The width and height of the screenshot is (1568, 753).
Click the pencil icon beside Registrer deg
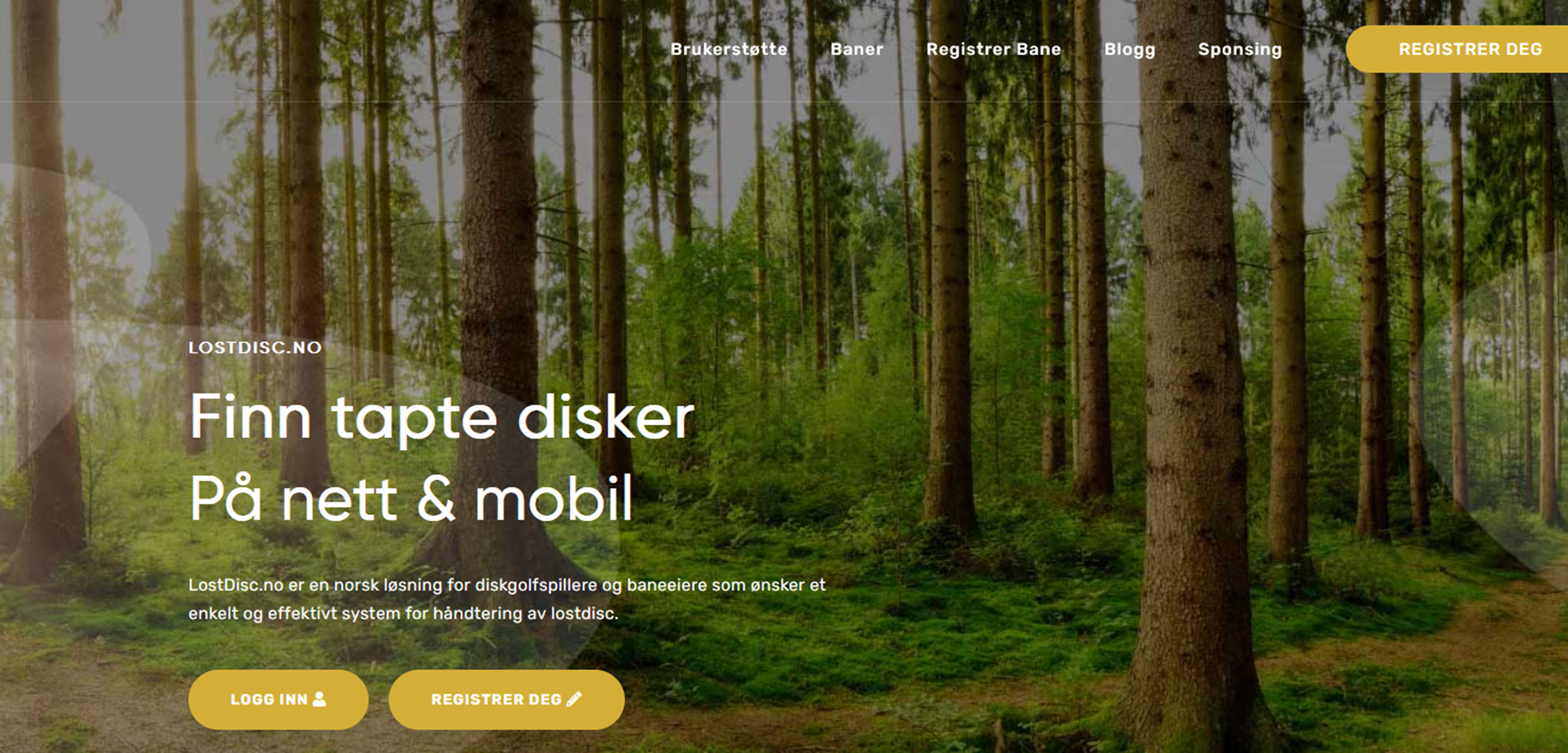[574, 698]
